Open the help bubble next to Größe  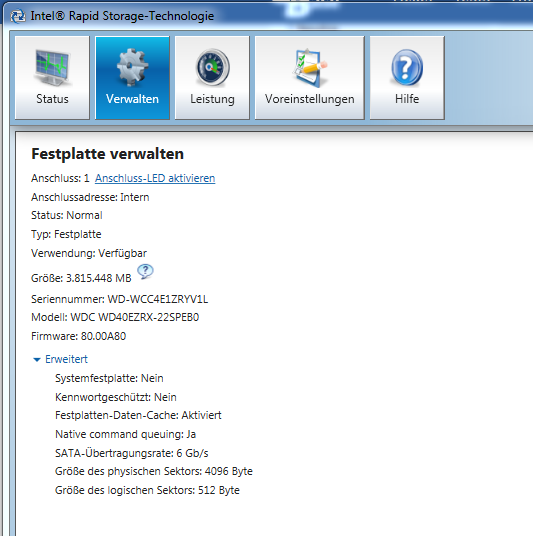tap(145, 271)
